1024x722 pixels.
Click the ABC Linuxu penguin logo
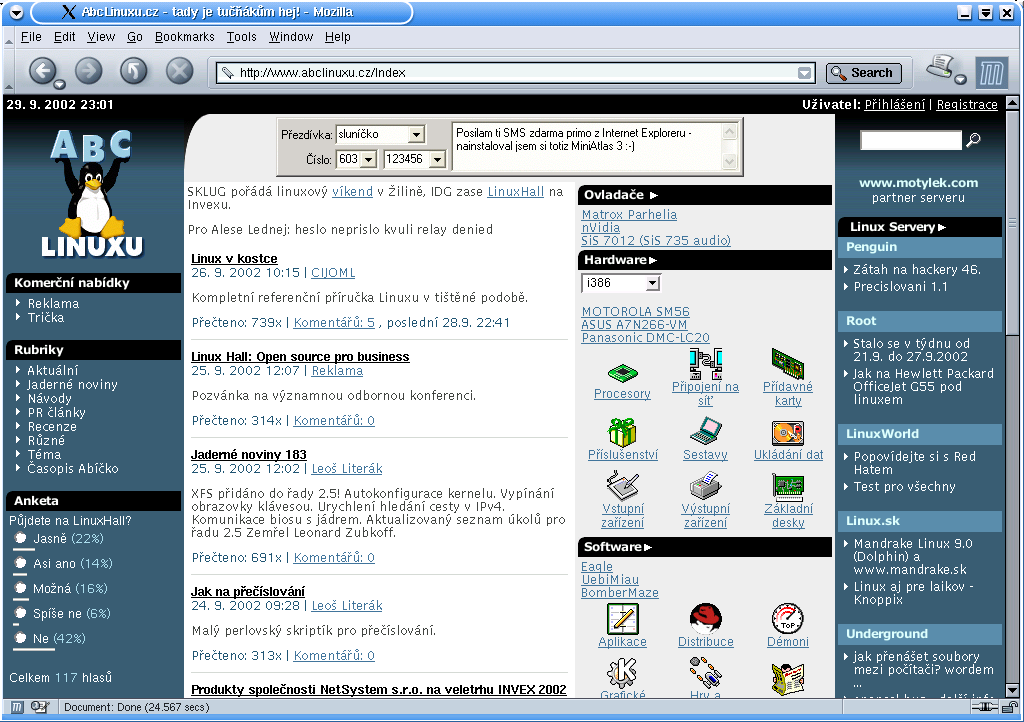click(92, 192)
